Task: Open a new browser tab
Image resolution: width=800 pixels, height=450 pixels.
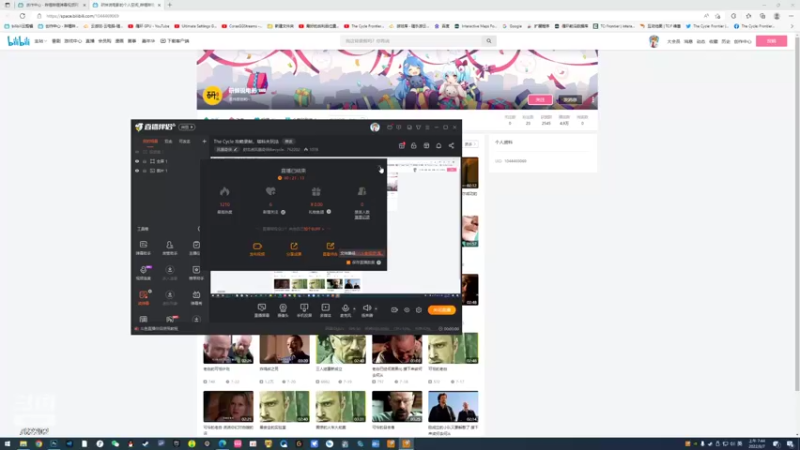Action: 169,5
